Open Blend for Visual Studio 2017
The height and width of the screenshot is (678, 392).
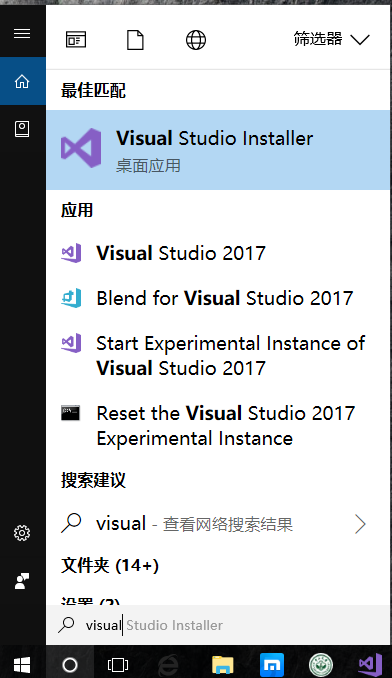point(218,298)
